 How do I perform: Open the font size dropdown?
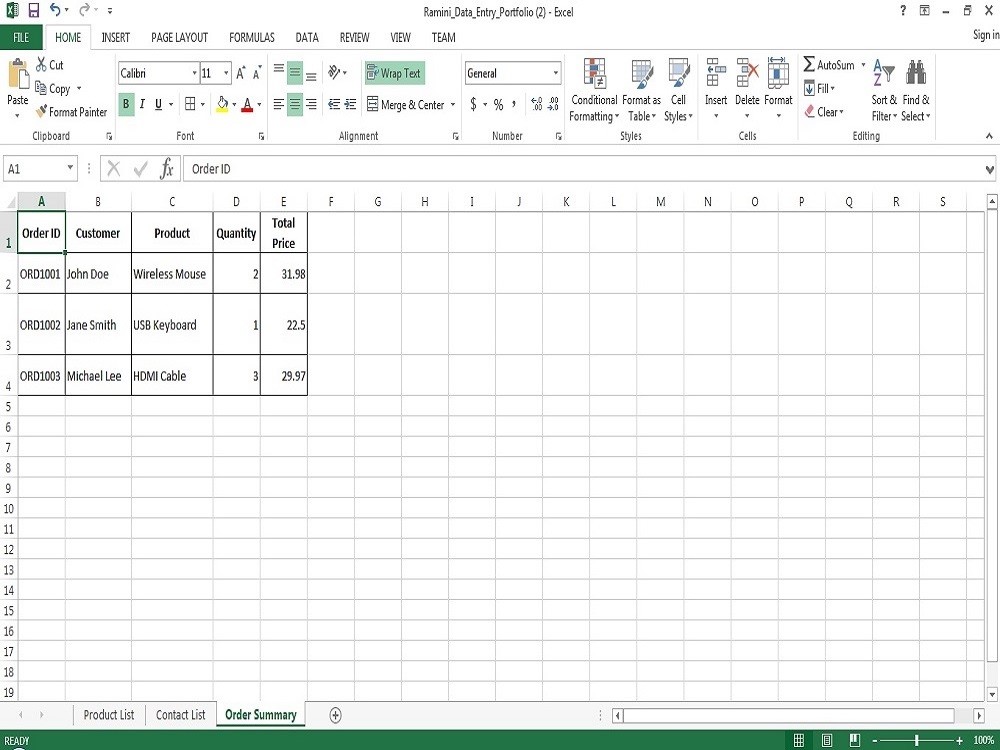click(226, 73)
